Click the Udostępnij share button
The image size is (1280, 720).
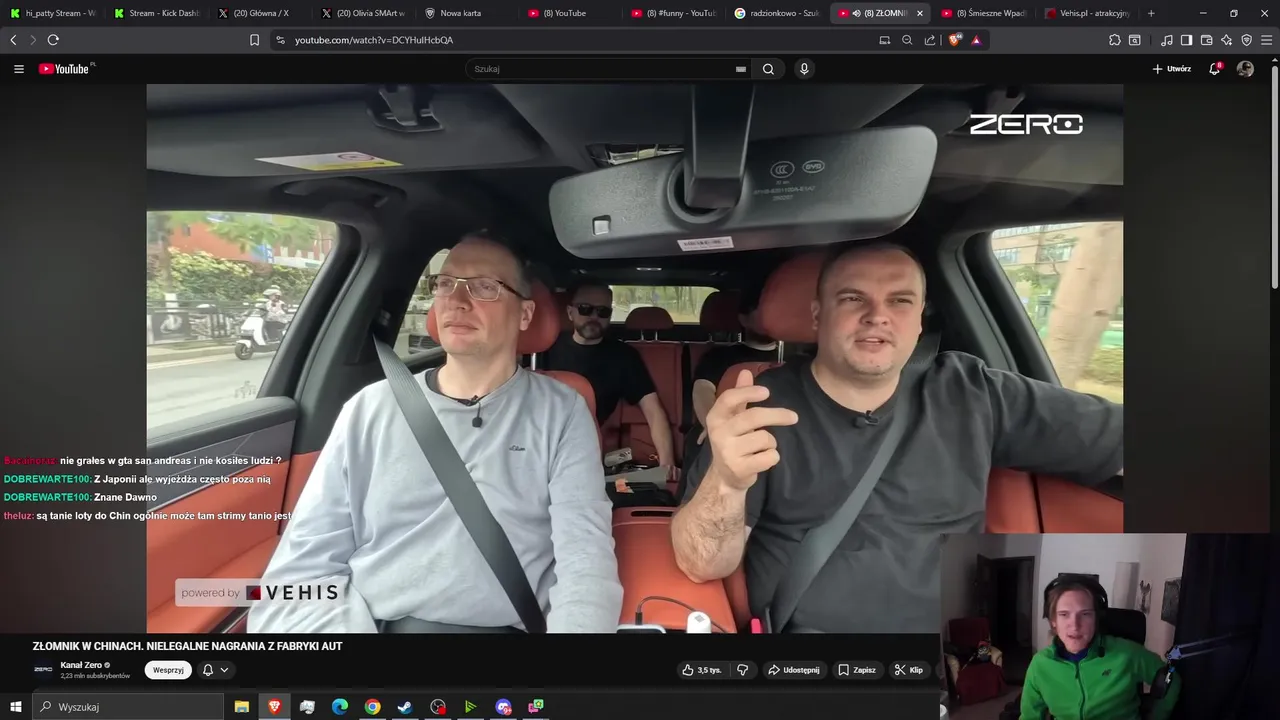pyautogui.click(x=793, y=670)
